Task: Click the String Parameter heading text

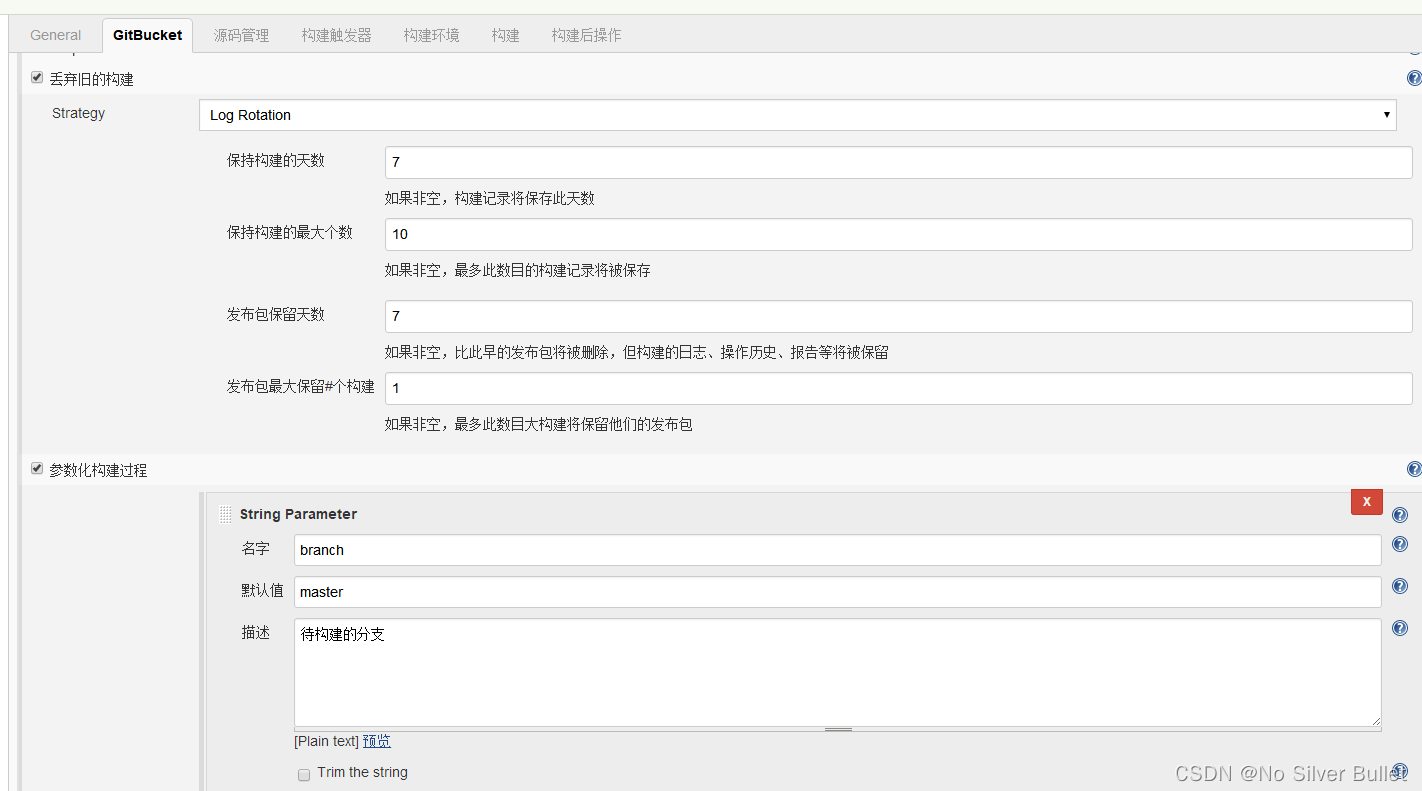Action: (x=298, y=514)
